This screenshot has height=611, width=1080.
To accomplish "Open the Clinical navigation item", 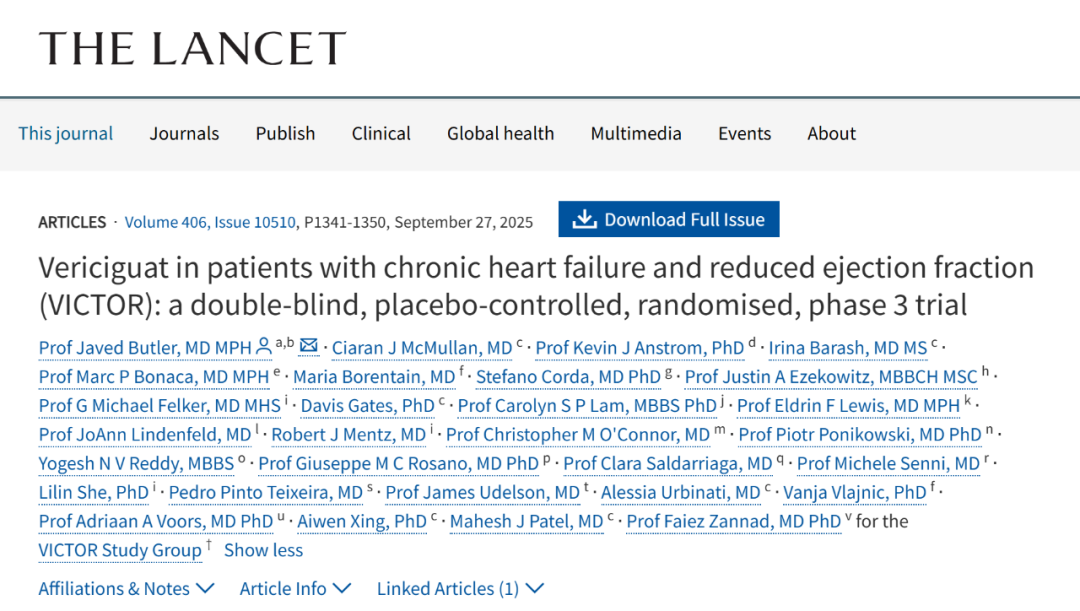I will pos(381,134).
